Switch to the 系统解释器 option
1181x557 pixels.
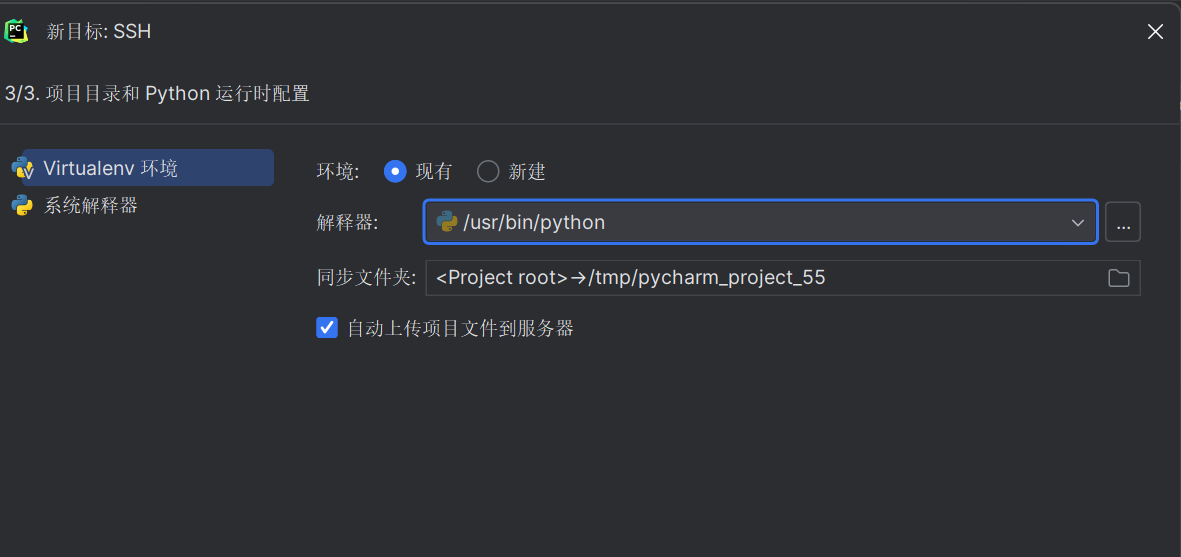[x=91, y=206]
